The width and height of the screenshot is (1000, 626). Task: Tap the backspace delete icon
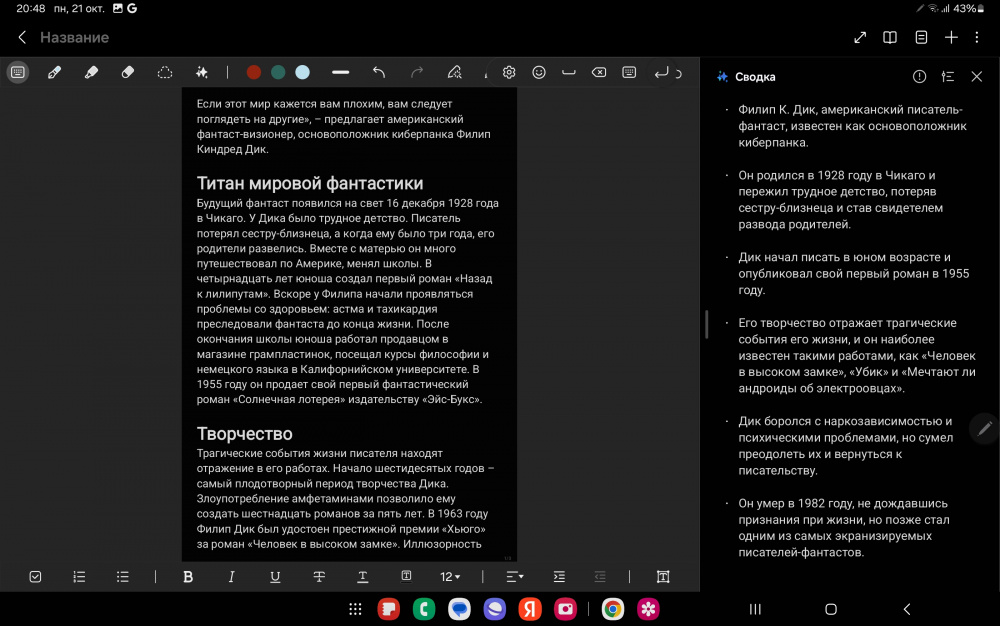pyautogui.click(x=599, y=72)
